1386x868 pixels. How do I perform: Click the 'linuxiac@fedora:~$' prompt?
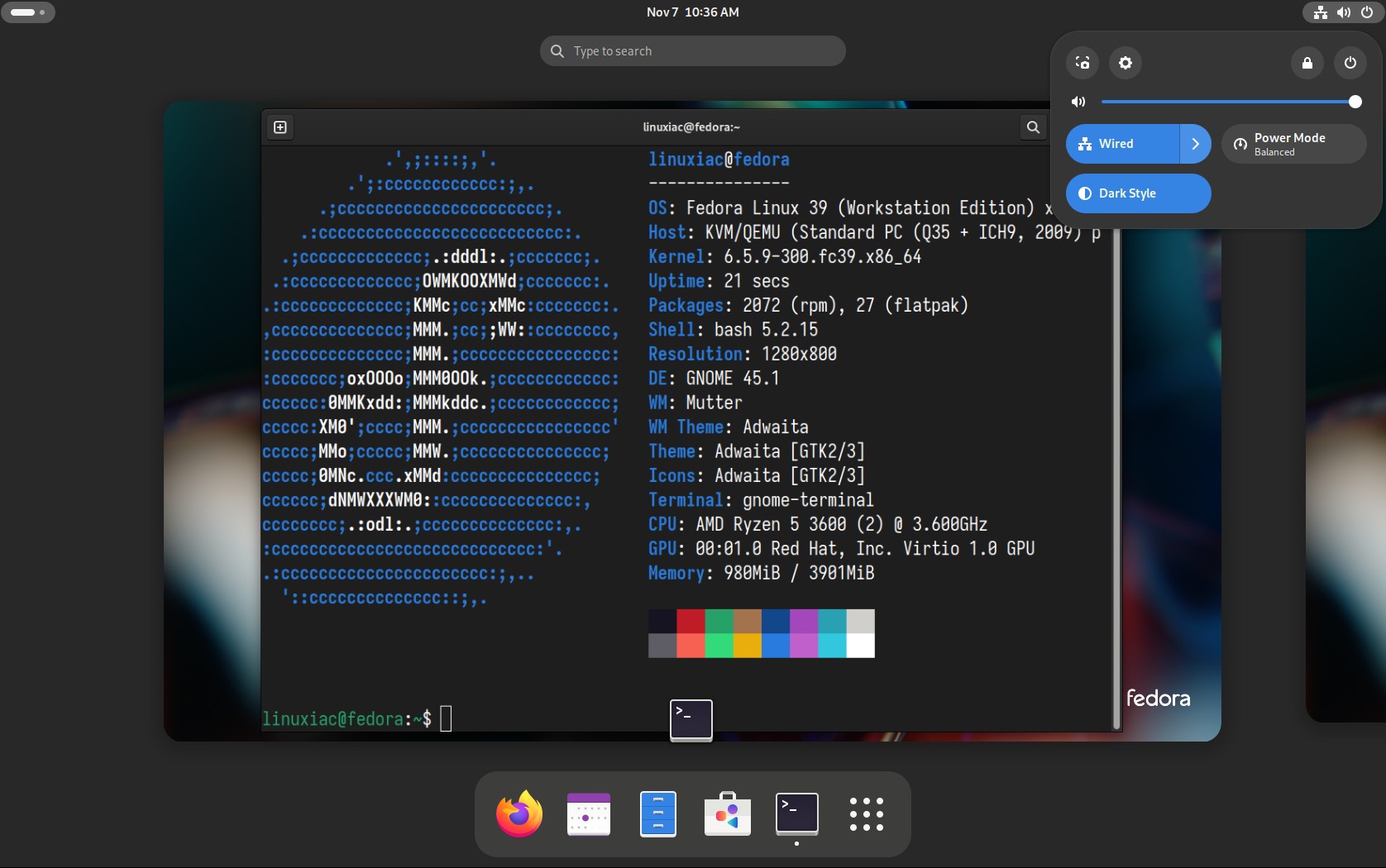346,719
